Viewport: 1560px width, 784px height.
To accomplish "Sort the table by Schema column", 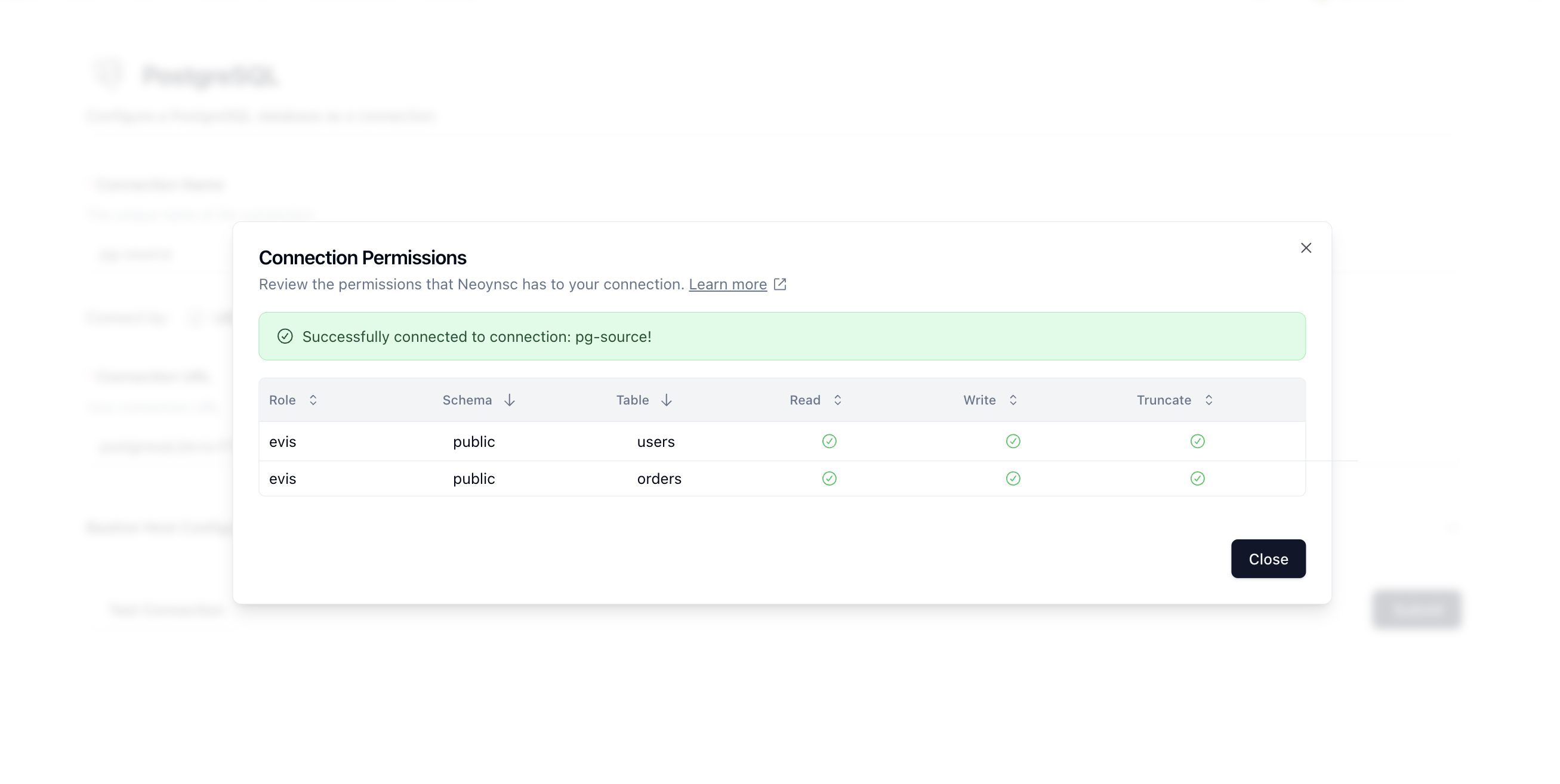I will tap(479, 400).
